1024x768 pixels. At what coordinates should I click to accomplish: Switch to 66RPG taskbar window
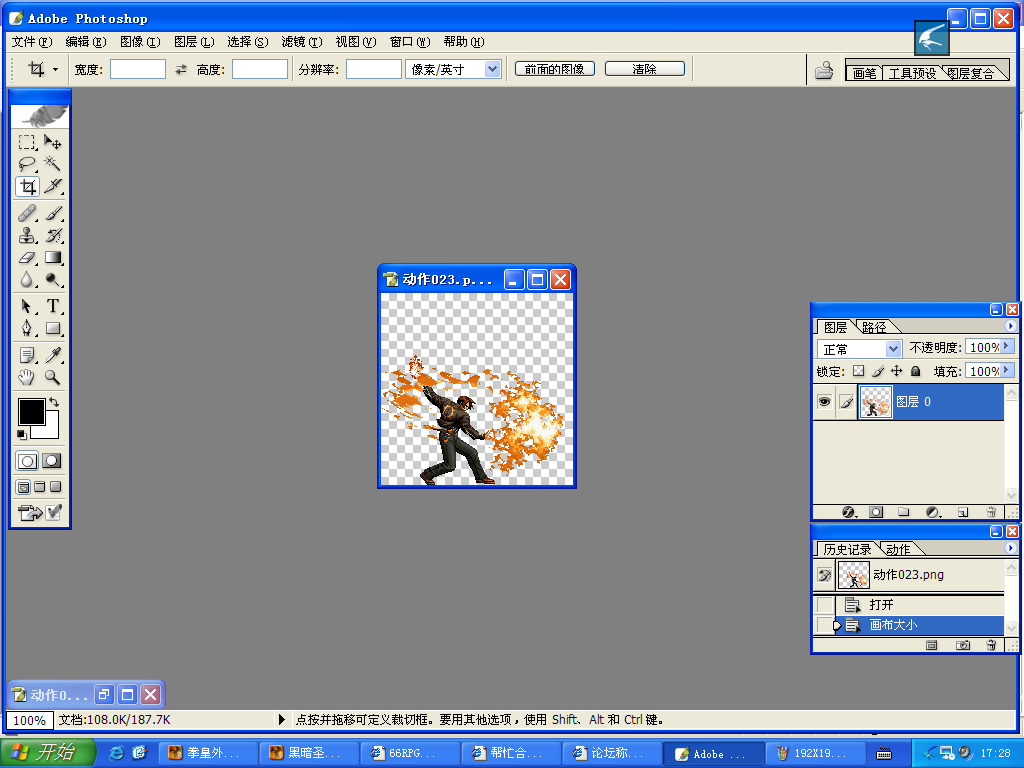tap(410, 753)
